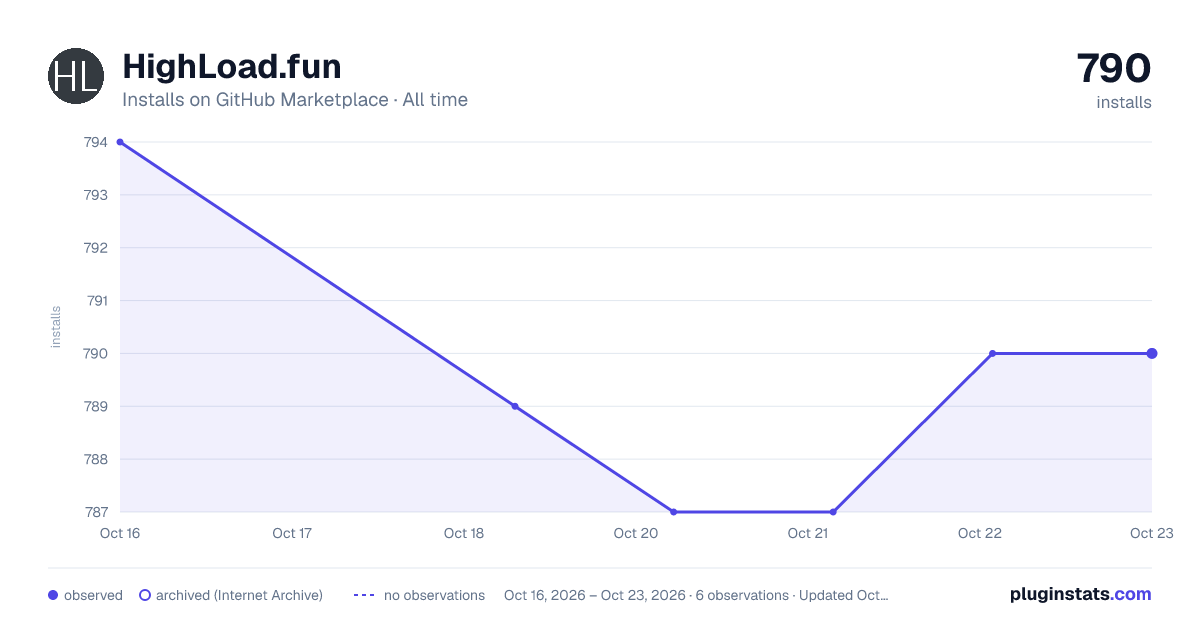Select the latest large data point on Oct 23
This screenshot has height=630, width=1200.
point(1152,353)
